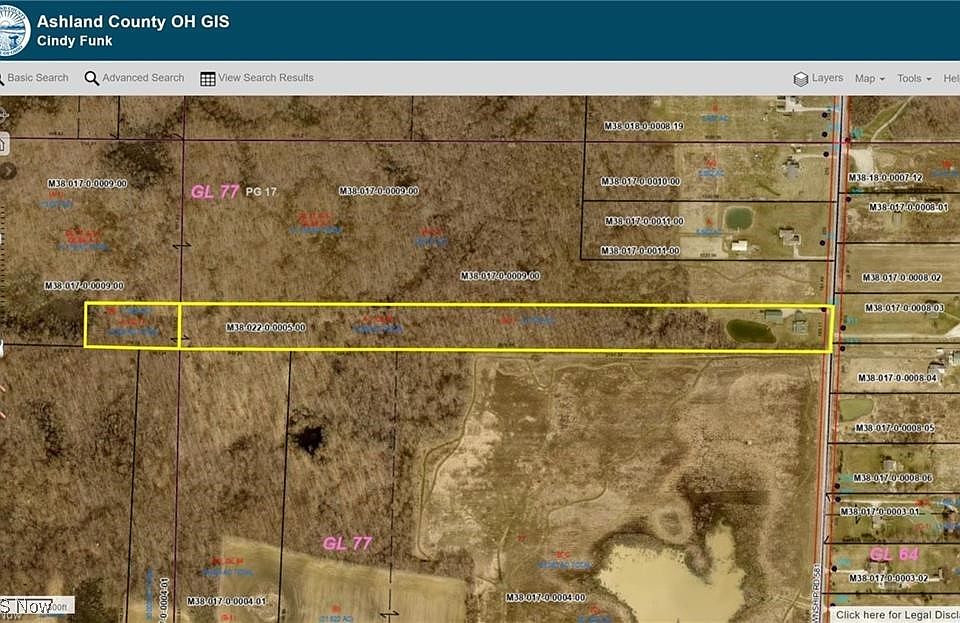Click the pond inside the yellow parcel
This screenshot has width=960, height=623.
750,331
